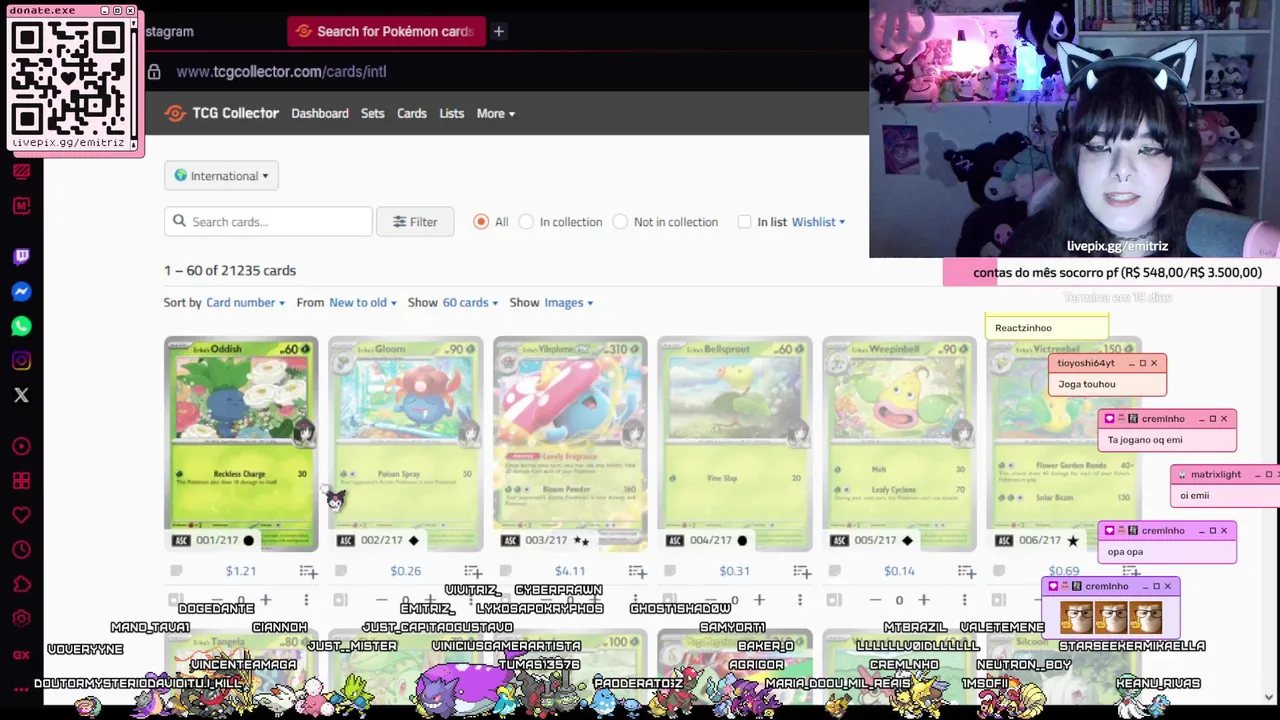Select the All radio button
The image size is (1280, 720).
[x=481, y=221]
